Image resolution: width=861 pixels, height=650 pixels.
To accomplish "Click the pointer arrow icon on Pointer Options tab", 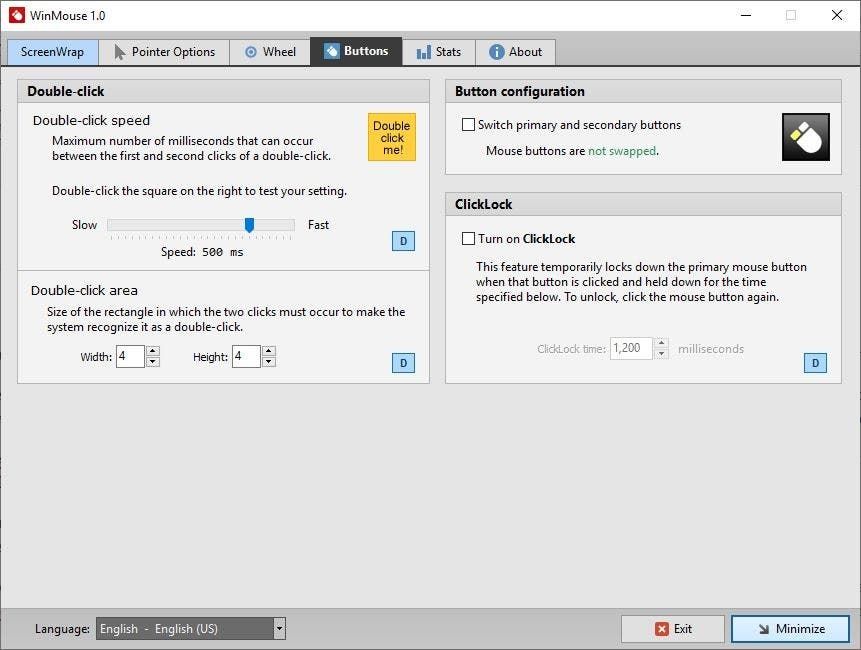I will 119,52.
